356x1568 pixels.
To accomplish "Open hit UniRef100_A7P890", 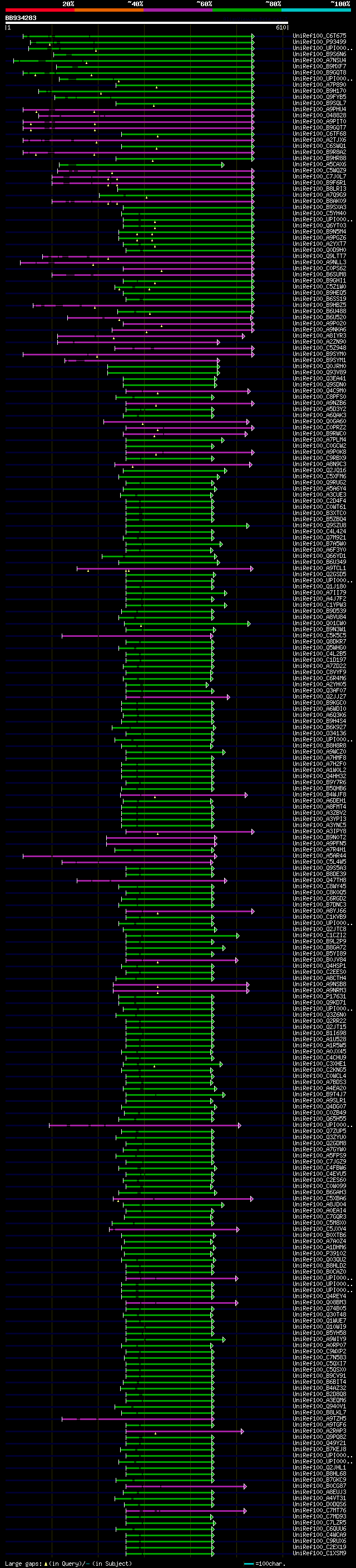I will [x=319, y=85].
